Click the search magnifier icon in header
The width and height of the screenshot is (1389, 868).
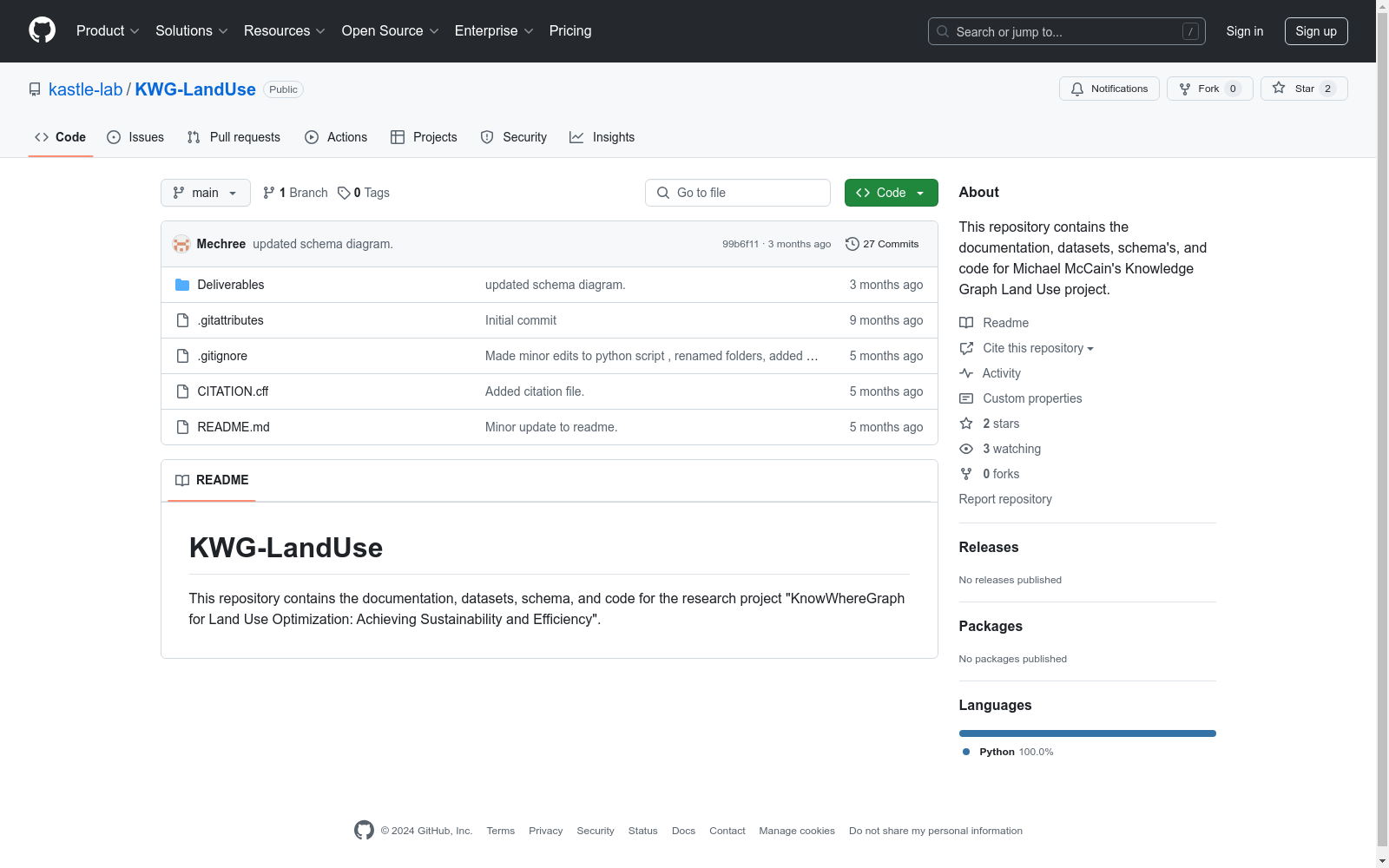943,31
